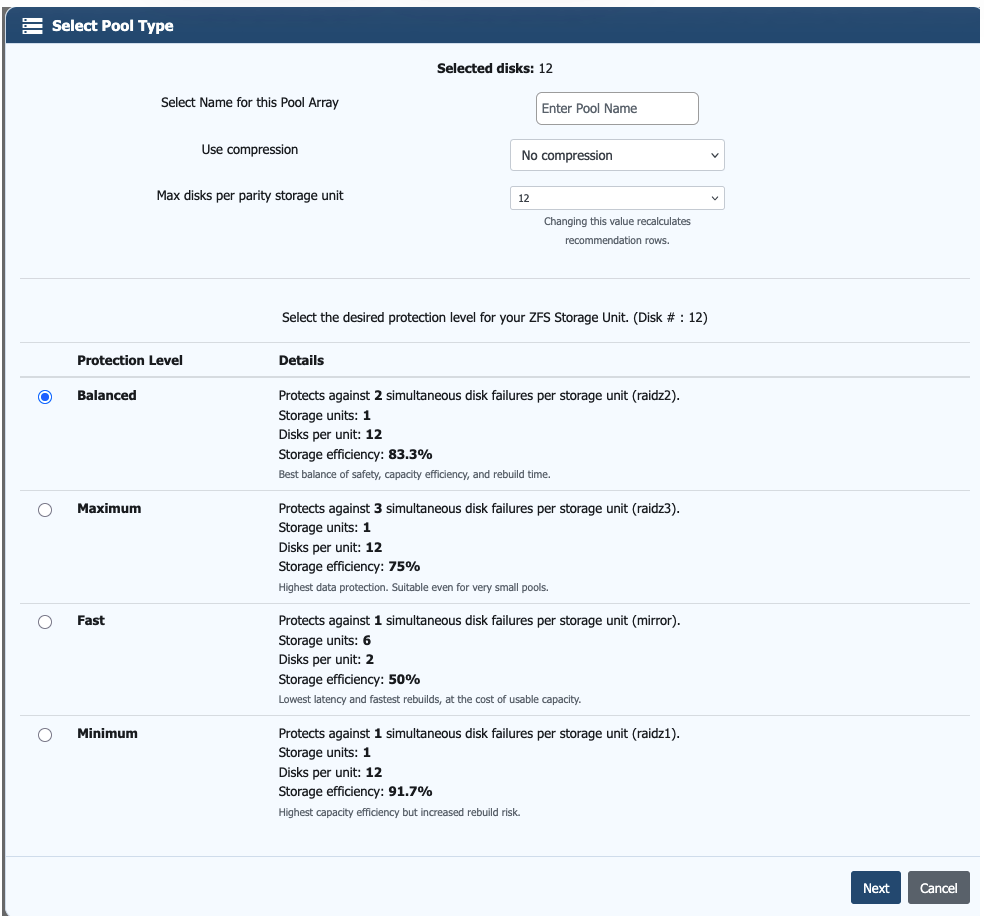Click the raidz1 details description line
The width and height of the screenshot is (984, 916).
(x=479, y=733)
